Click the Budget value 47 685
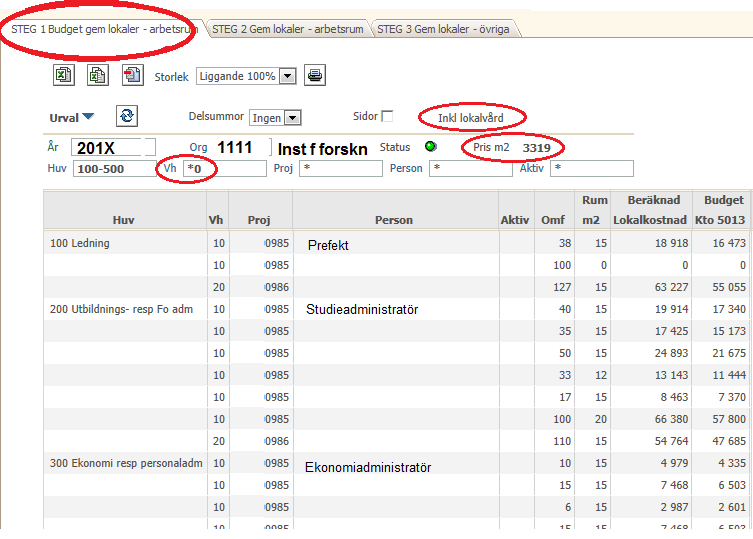The image size is (753, 539). (729, 441)
